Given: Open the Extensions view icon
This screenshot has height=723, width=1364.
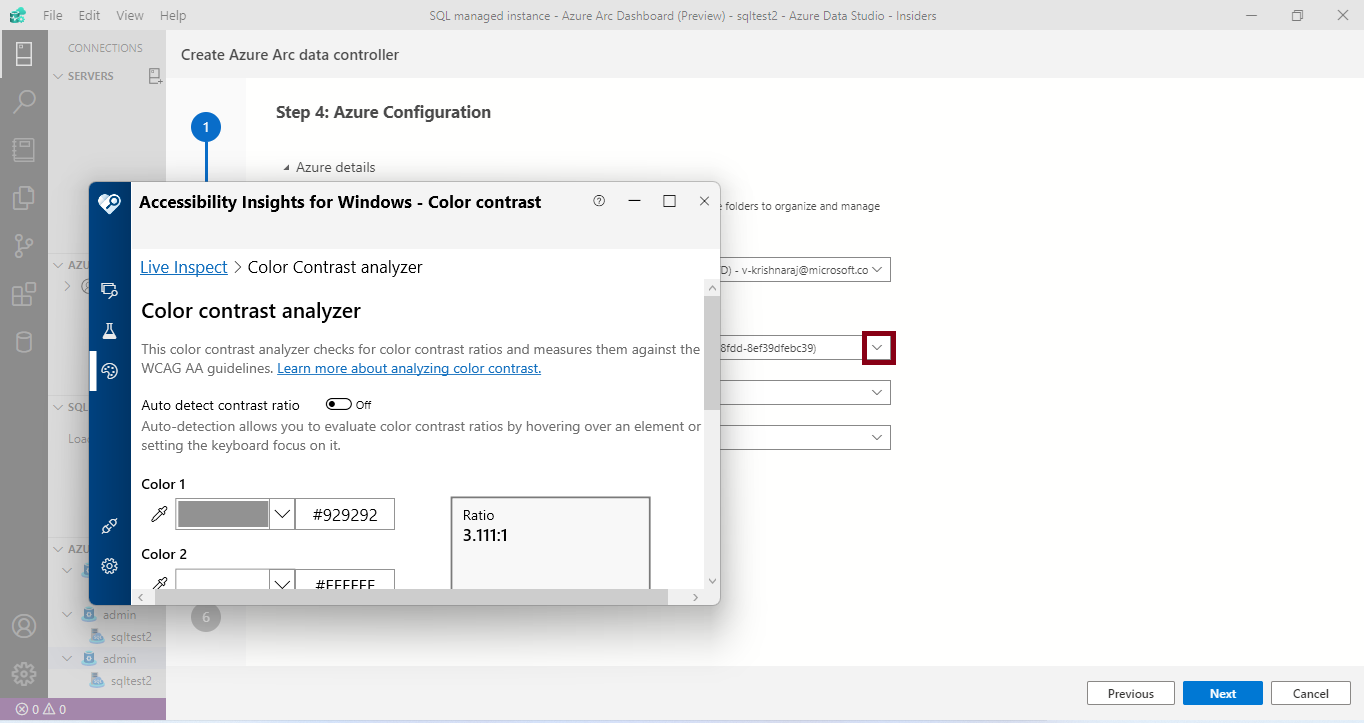Looking at the screenshot, I should (24, 294).
